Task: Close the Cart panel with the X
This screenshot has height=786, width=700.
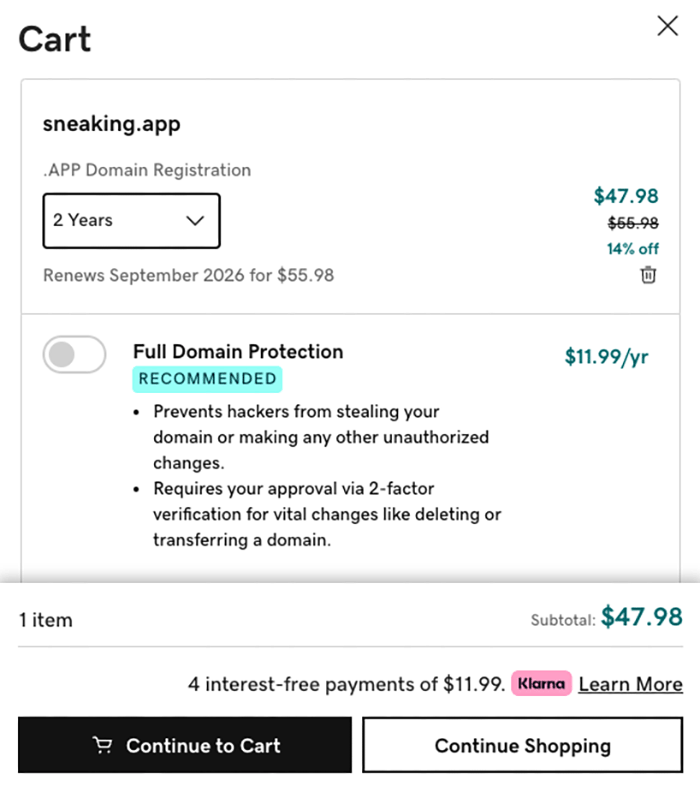Action: pos(667,27)
